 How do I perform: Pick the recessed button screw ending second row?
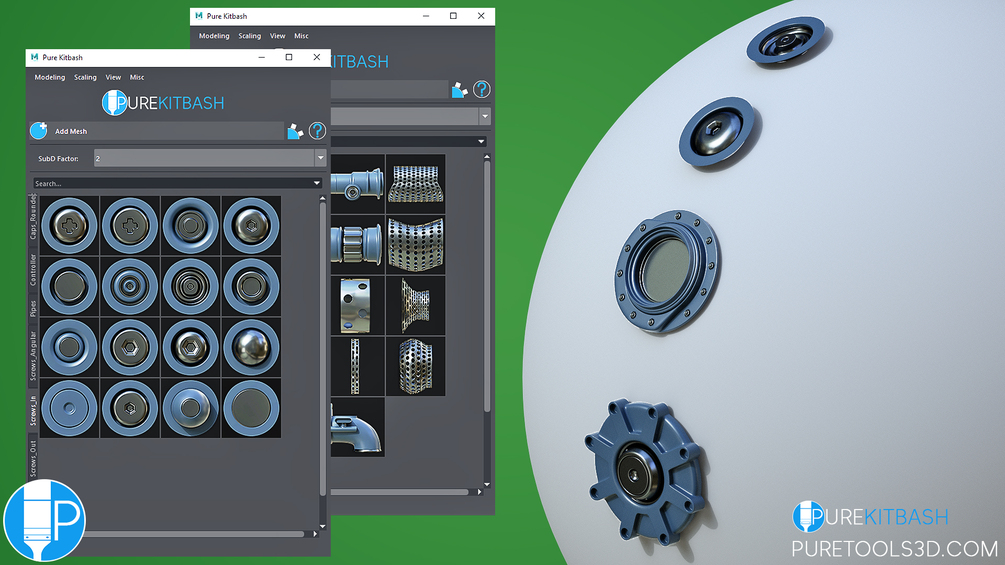251,286
